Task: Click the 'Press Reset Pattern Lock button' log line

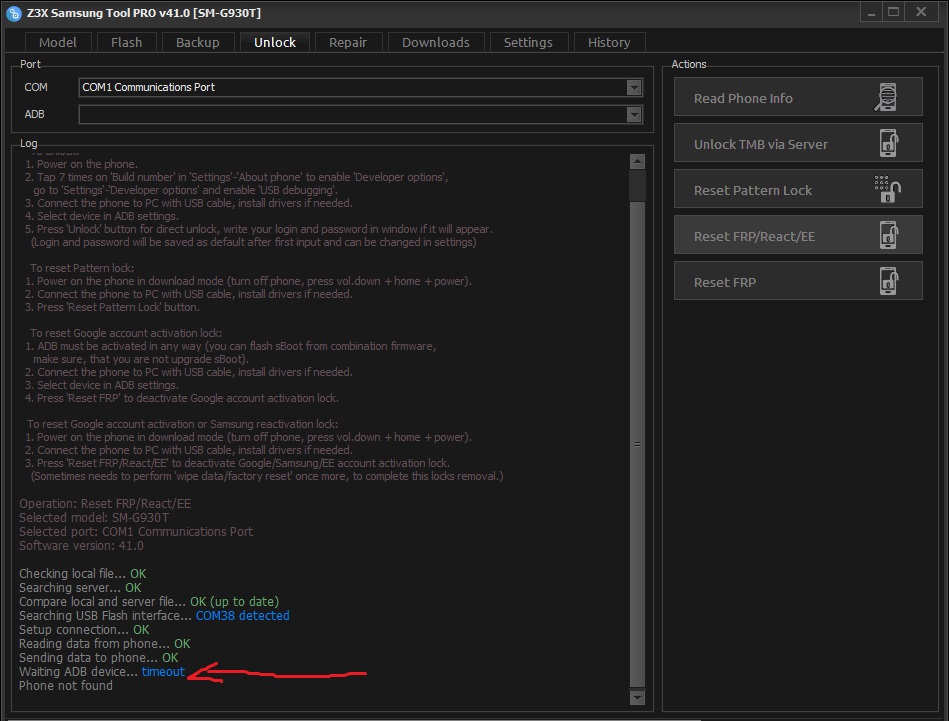Action: click(x=113, y=307)
